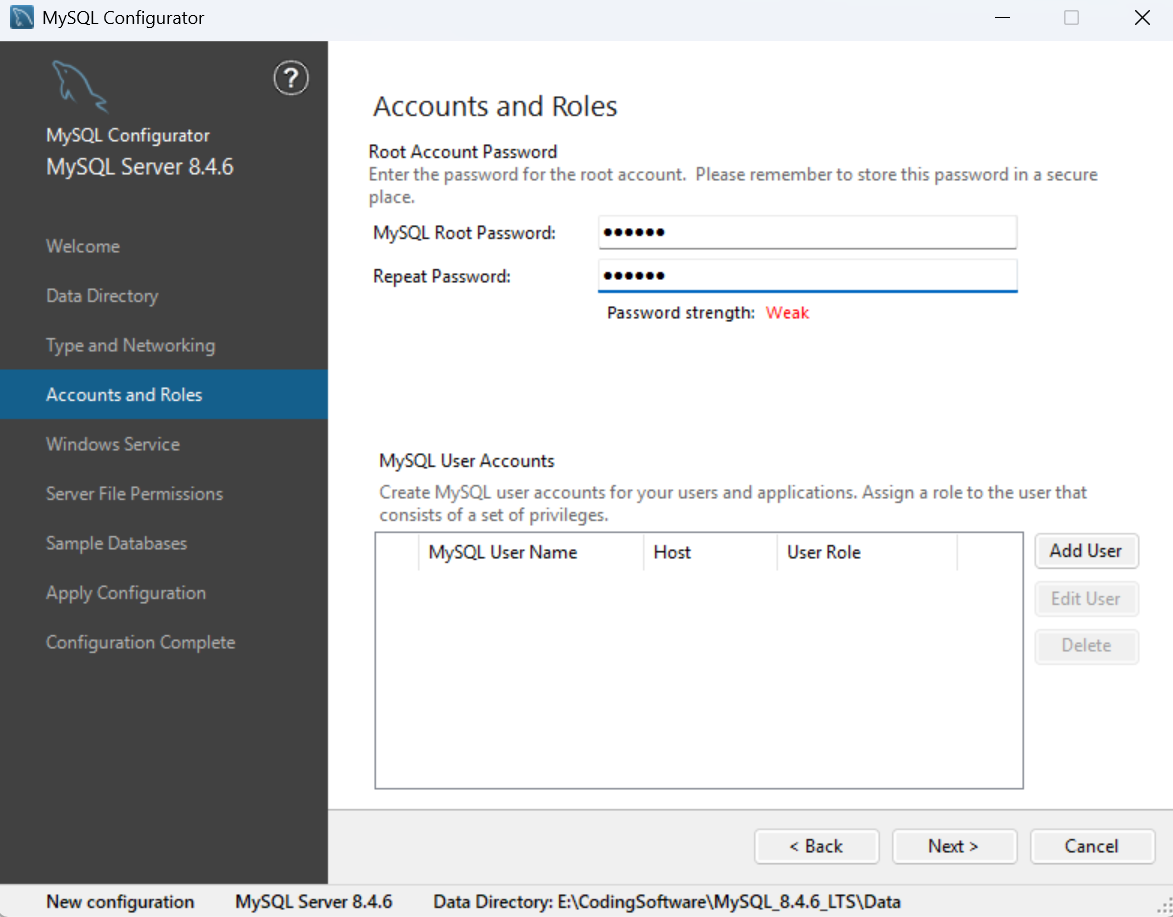The width and height of the screenshot is (1173, 917).
Task: Navigate to Type and Networking step
Action: pos(130,345)
